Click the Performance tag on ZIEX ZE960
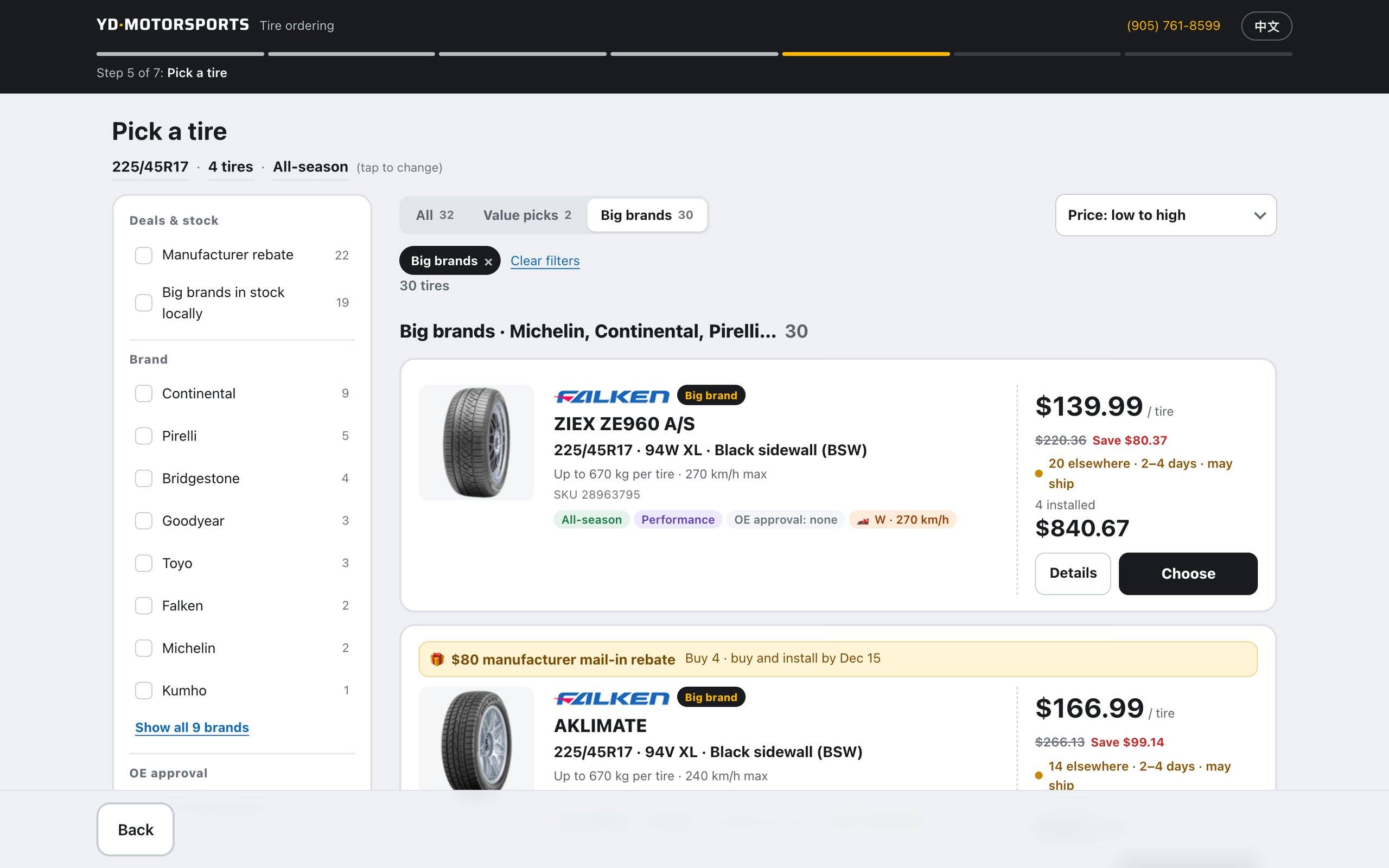The width and height of the screenshot is (1389, 868). (678, 520)
